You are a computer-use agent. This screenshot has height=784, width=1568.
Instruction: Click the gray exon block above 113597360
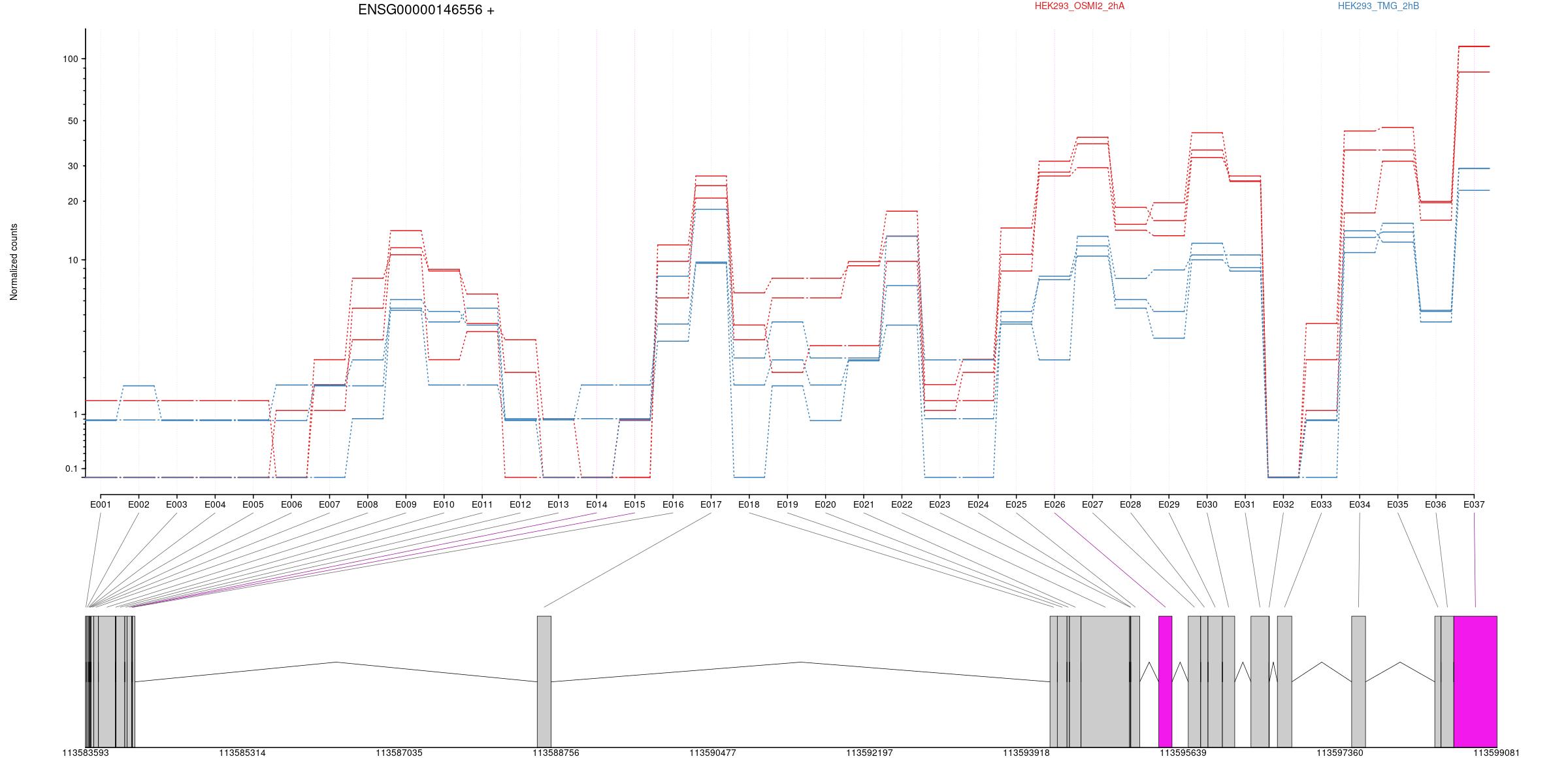(x=1358, y=681)
